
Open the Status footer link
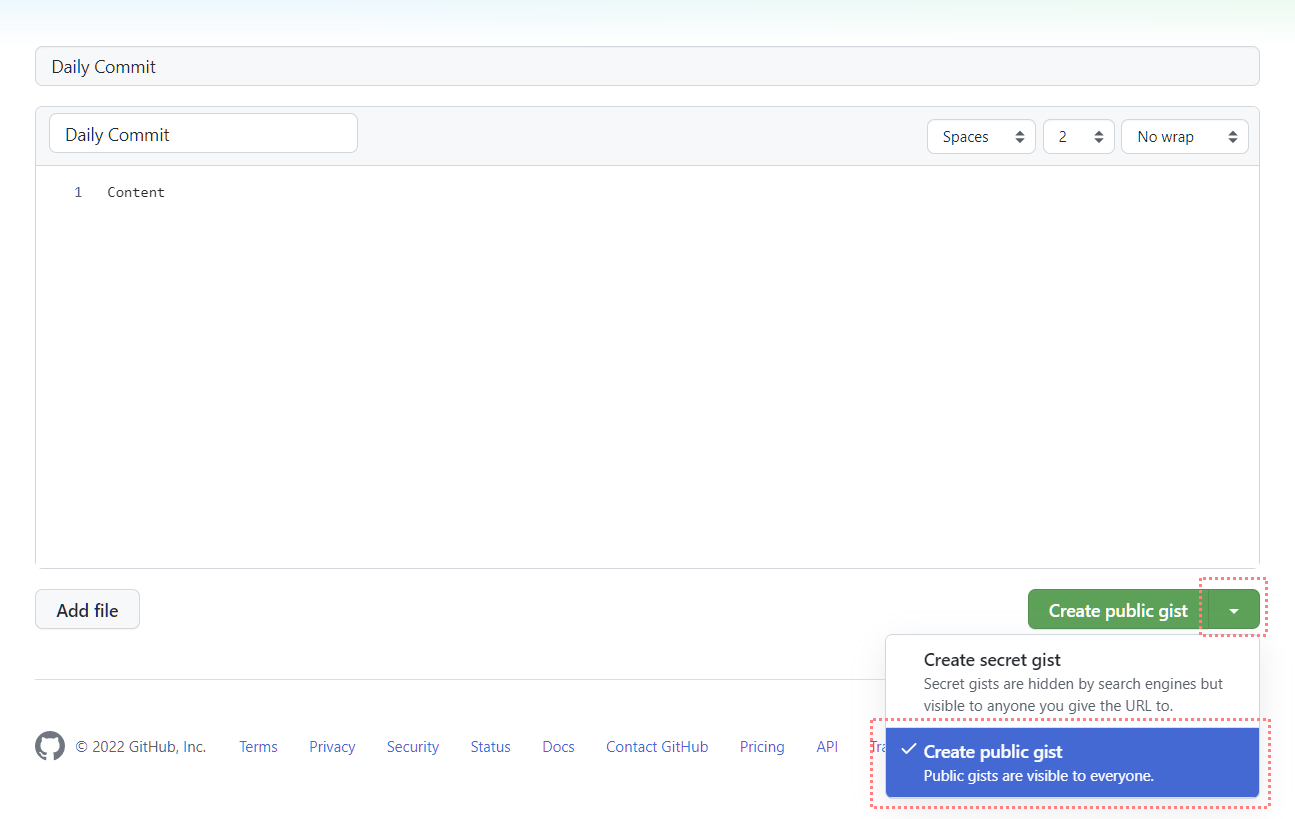490,747
